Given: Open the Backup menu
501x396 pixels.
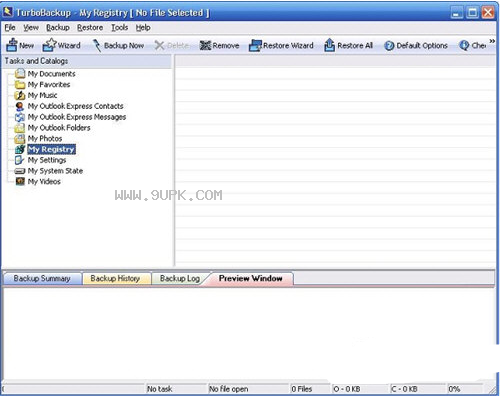Looking at the screenshot, I should 58,28.
